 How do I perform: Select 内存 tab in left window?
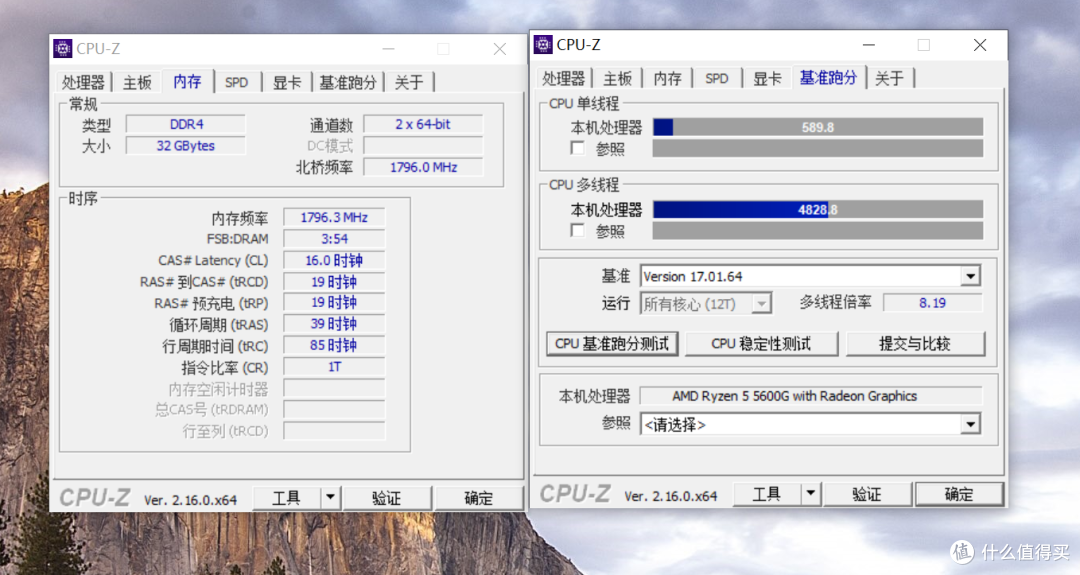[x=187, y=81]
